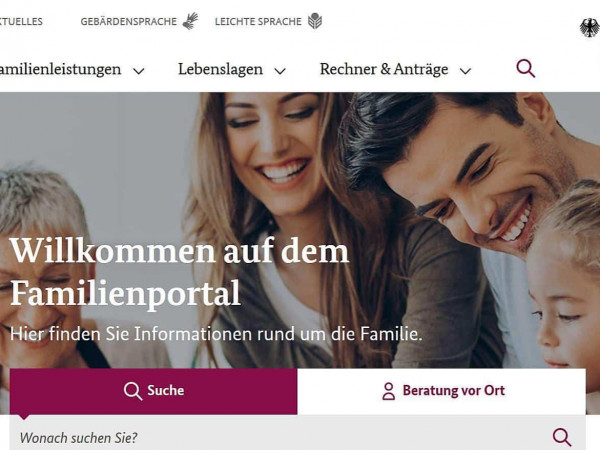Click person icon beside Beratung vor Ort
Screen dimensions: 600x450
coord(388,391)
